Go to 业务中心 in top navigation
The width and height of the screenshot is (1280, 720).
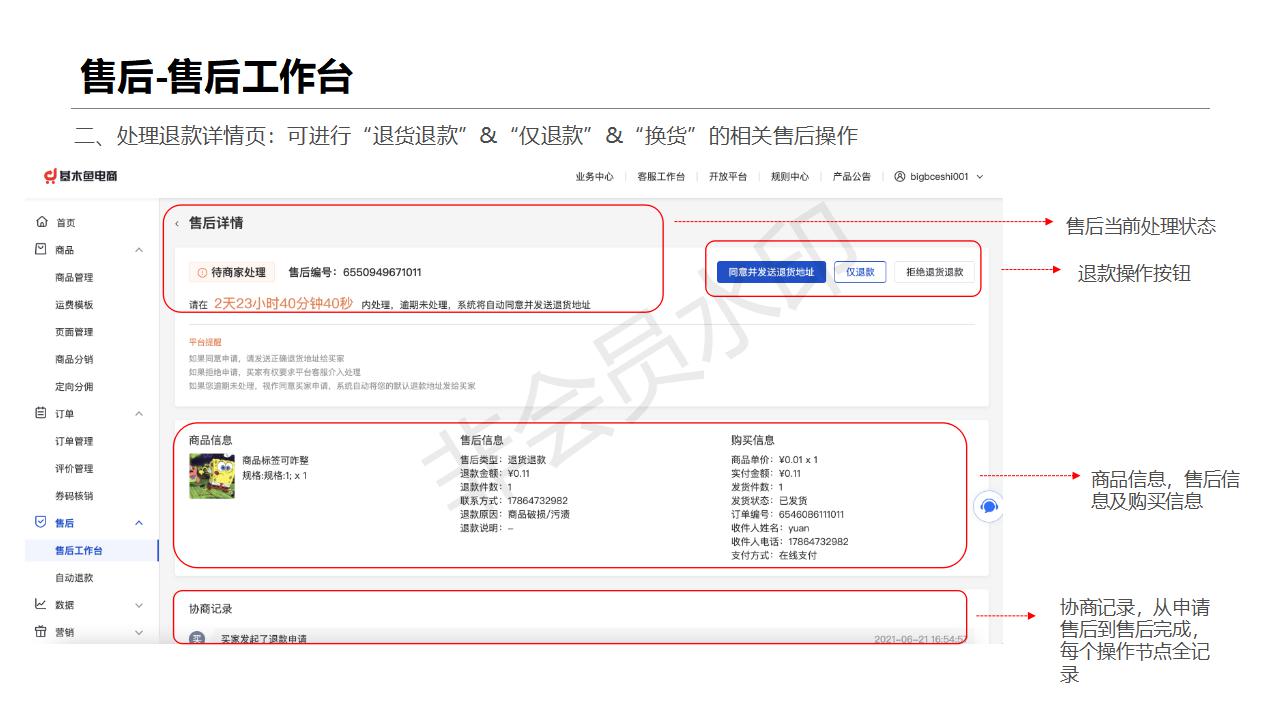[594, 176]
